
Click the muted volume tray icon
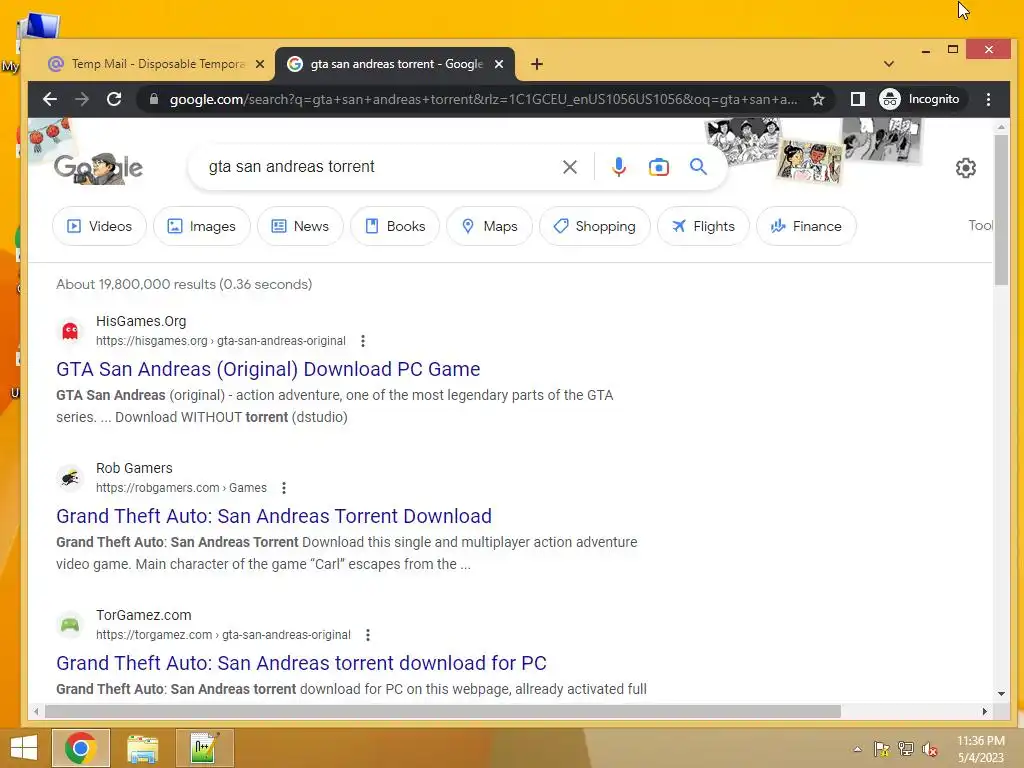tap(929, 749)
